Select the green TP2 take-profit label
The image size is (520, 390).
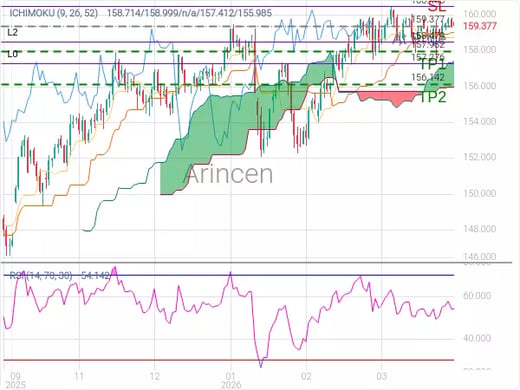pyautogui.click(x=432, y=97)
